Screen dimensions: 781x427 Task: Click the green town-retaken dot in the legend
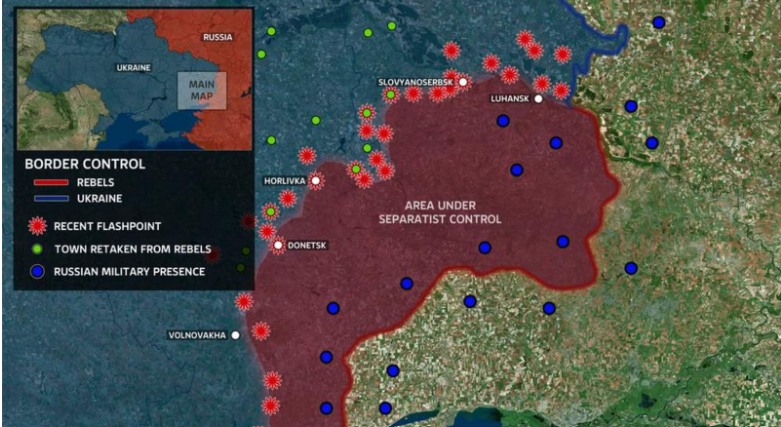tap(37, 249)
